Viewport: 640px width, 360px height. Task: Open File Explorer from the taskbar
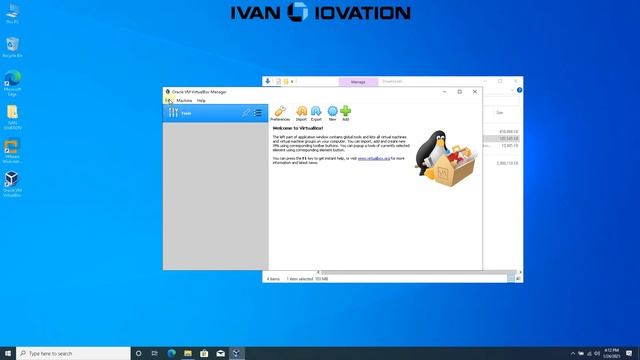click(188, 353)
